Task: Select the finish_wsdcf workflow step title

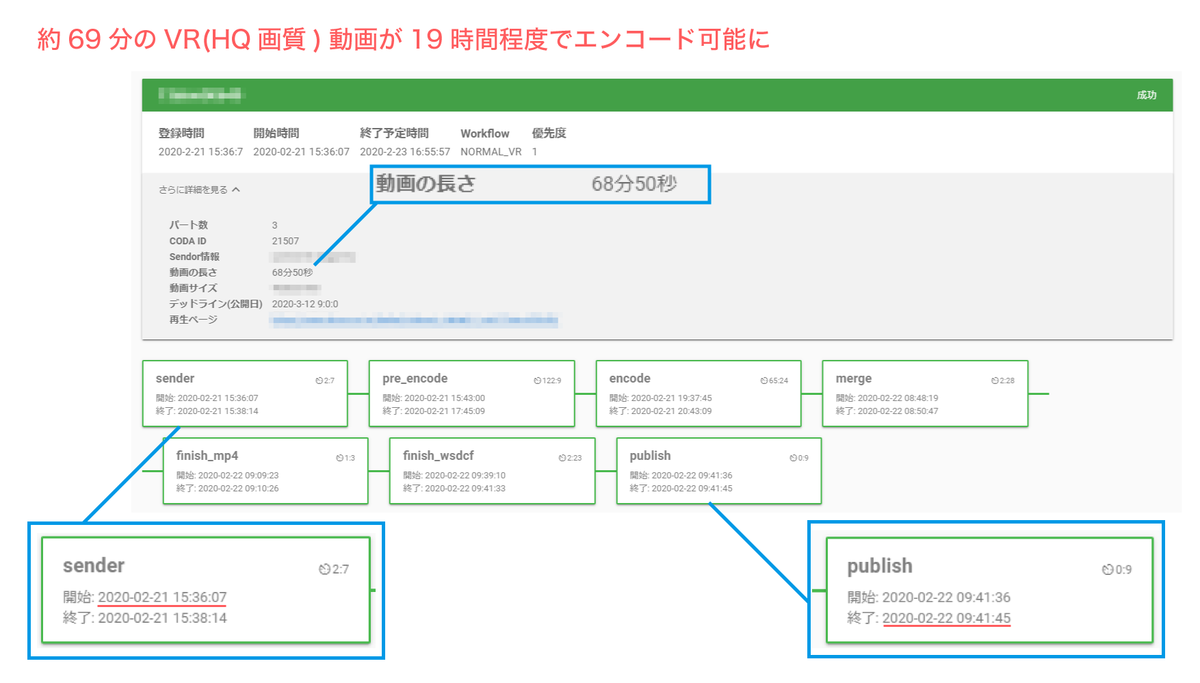Action: click(x=437, y=456)
